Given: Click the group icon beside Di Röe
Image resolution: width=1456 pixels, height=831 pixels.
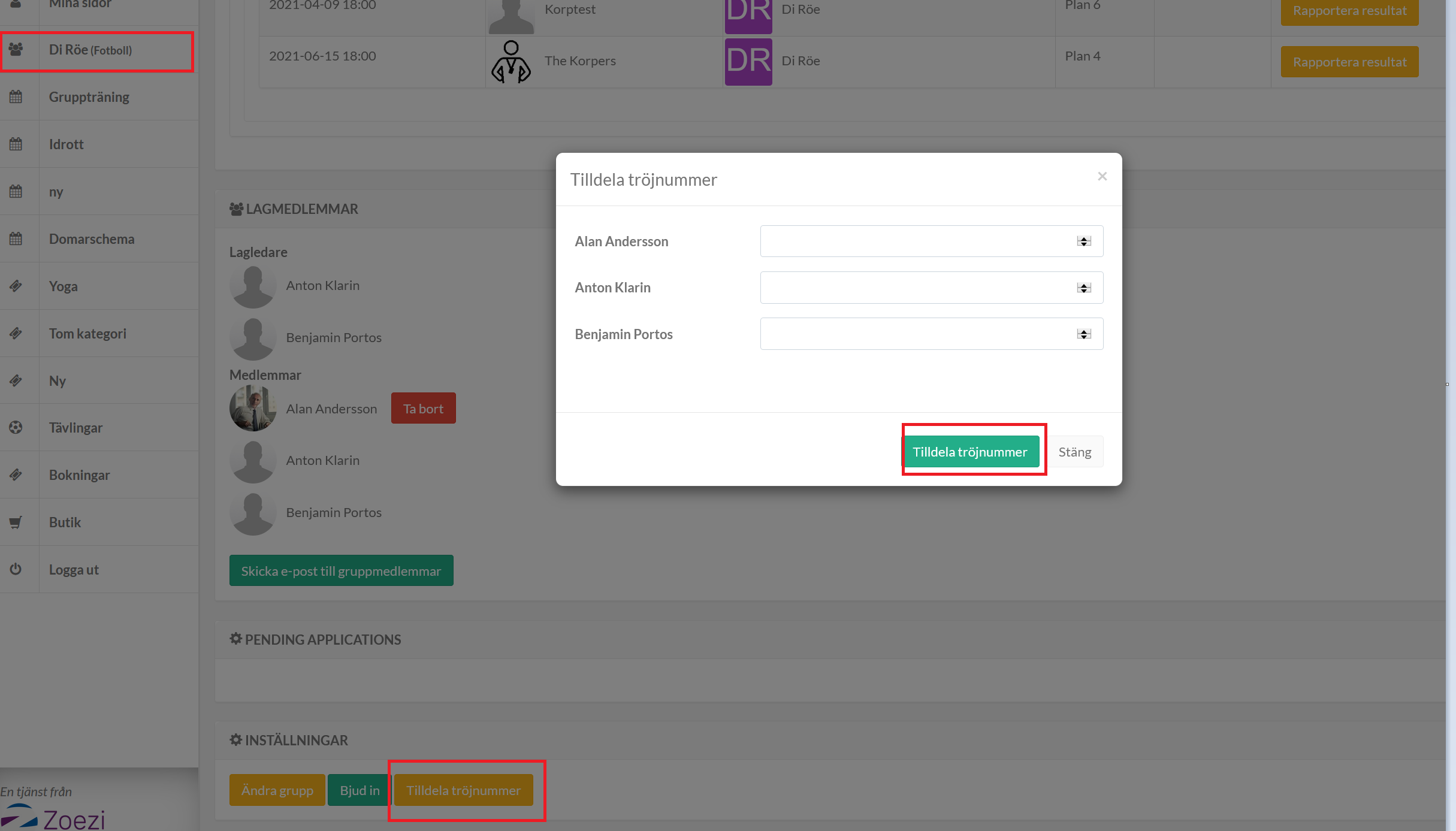Looking at the screenshot, I should [16, 50].
